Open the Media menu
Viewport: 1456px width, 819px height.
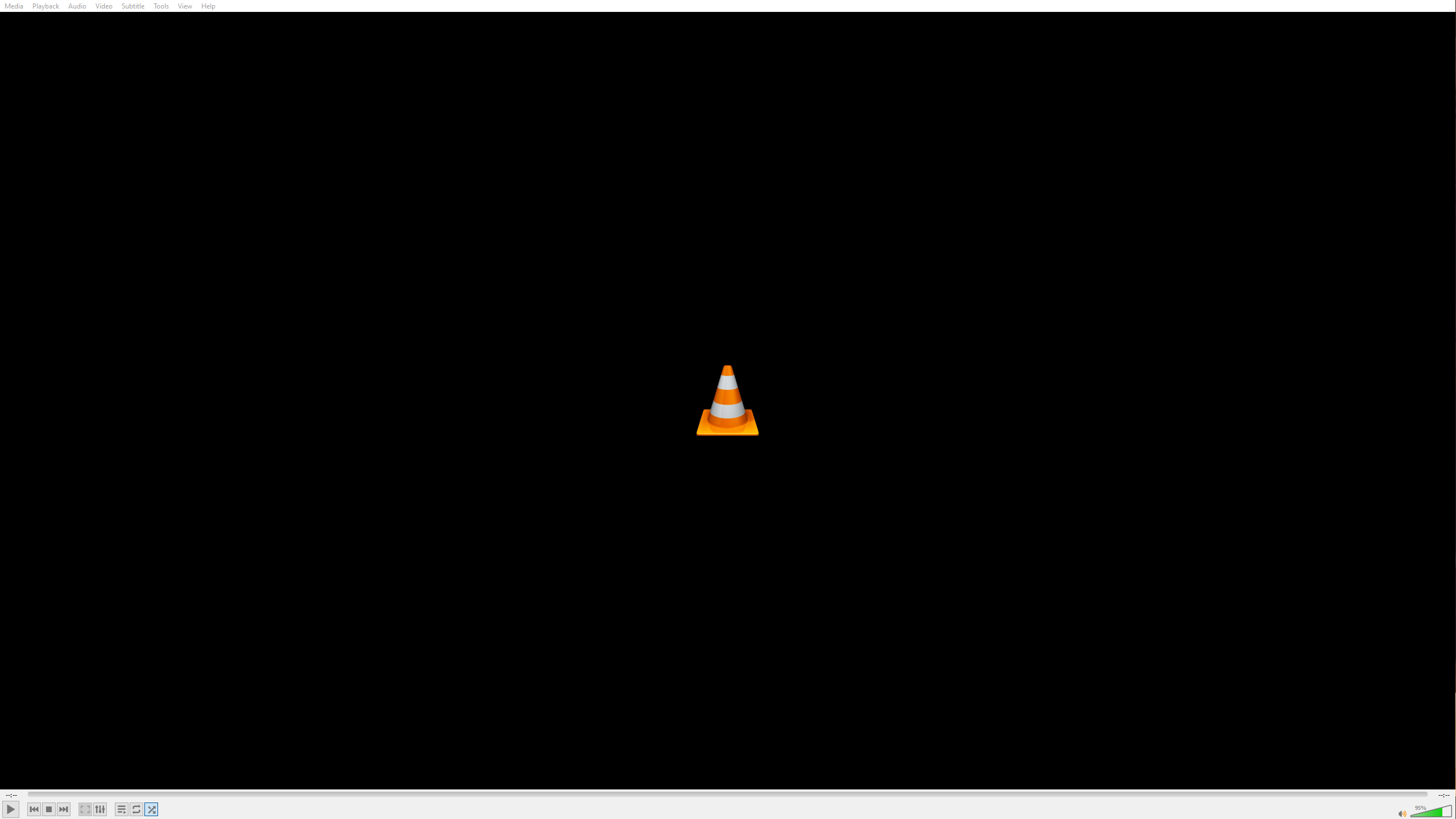point(14,6)
